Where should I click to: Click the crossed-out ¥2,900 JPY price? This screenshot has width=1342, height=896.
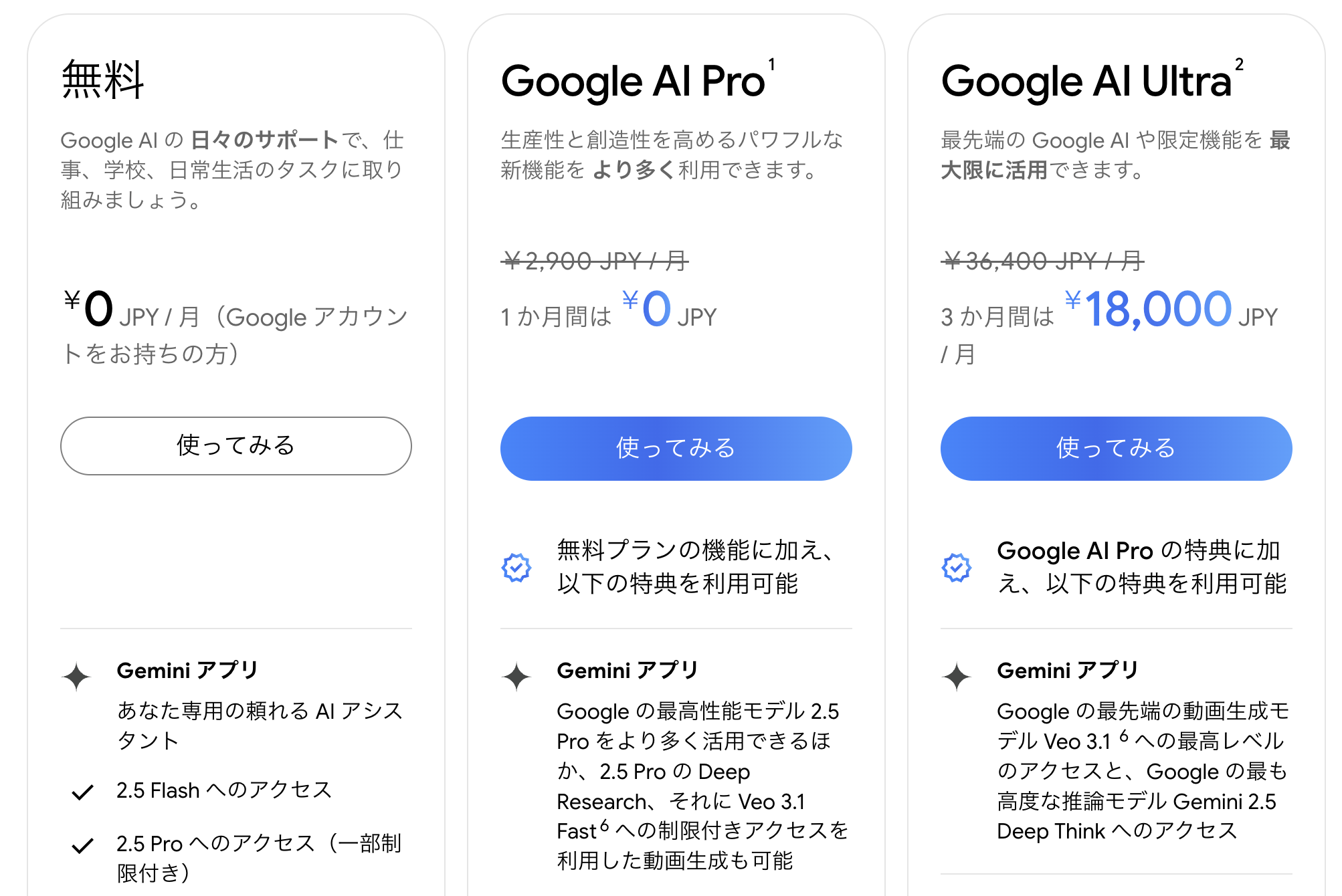click(x=594, y=261)
